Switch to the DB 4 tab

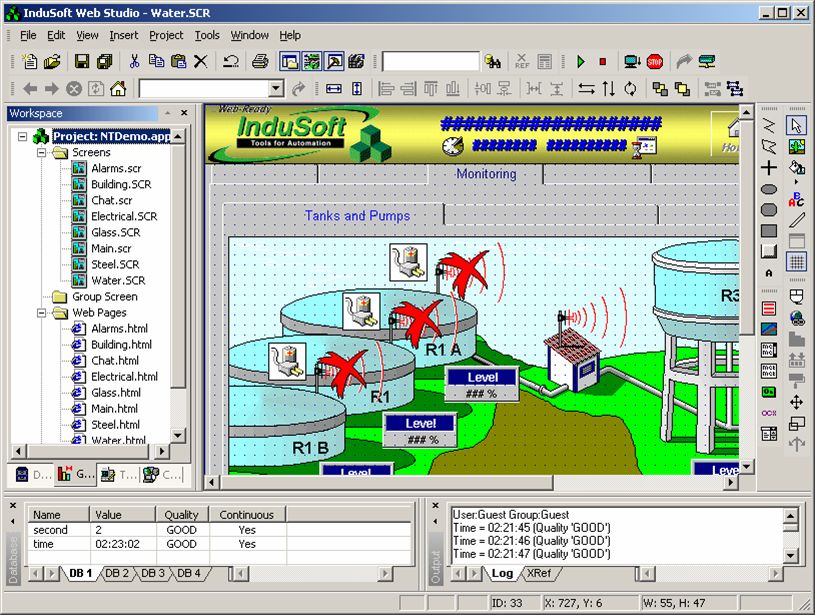tap(189, 573)
